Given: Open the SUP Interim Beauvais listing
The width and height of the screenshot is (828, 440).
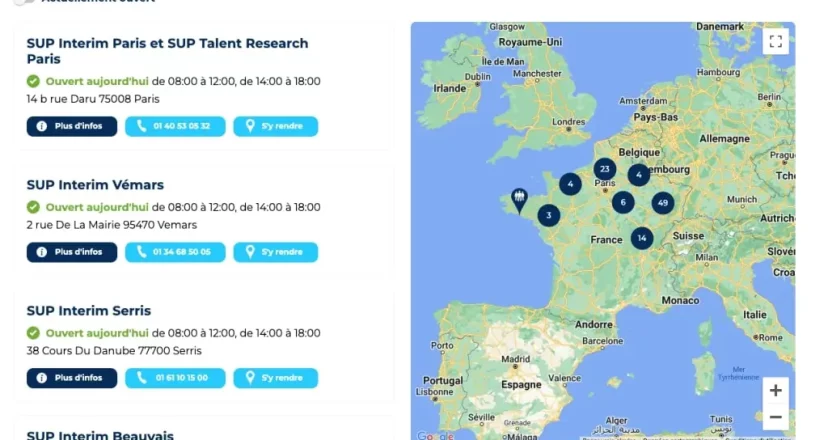Looking at the screenshot, I should click(100, 435).
